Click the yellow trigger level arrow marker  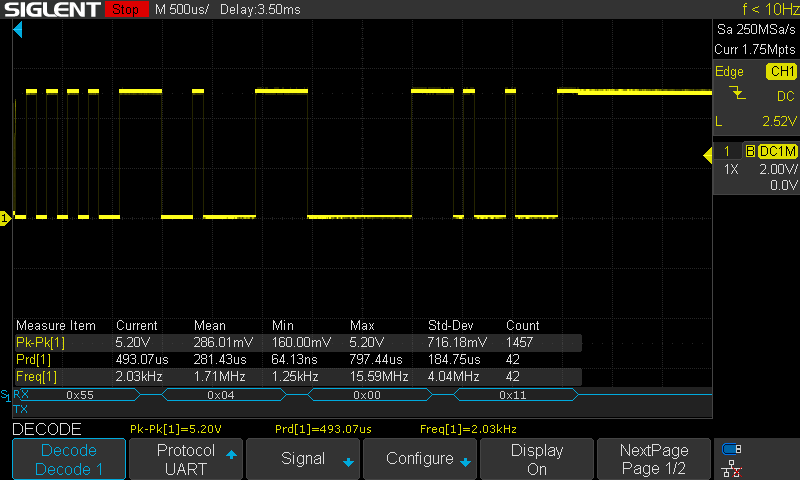coord(708,155)
